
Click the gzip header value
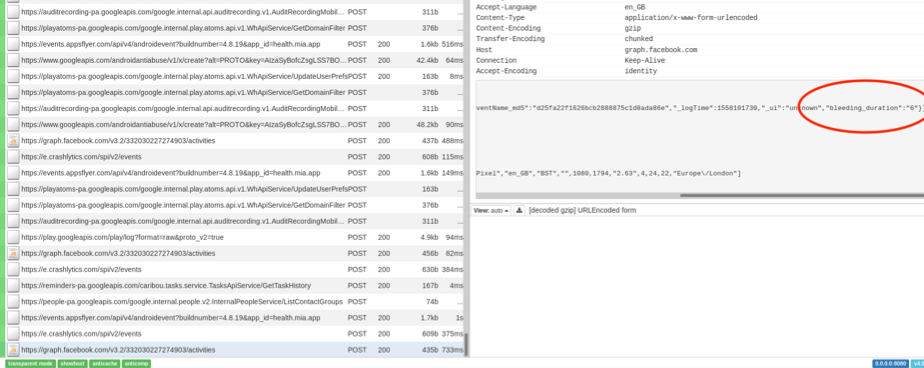(x=632, y=28)
